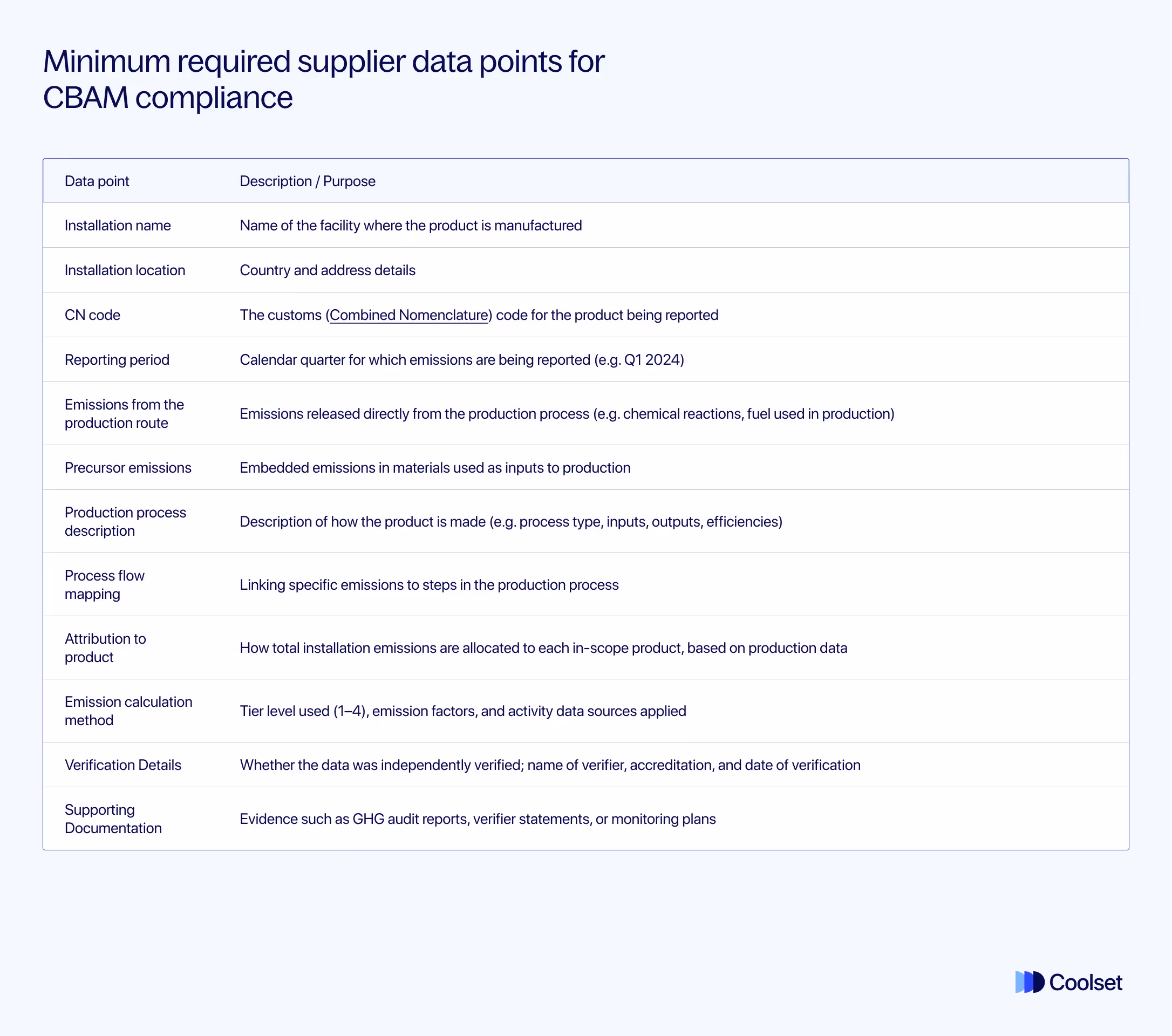The width and height of the screenshot is (1172, 1036).
Task: Select the Country and address details text
Action: tap(328, 270)
